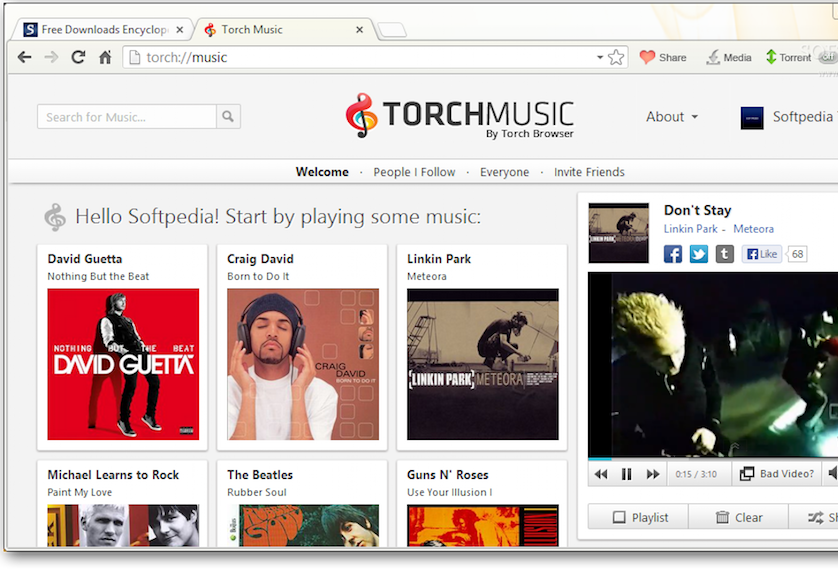Open the Torrent toolbar button
The width and height of the screenshot is (838, 570).
(x=788, y=57)
